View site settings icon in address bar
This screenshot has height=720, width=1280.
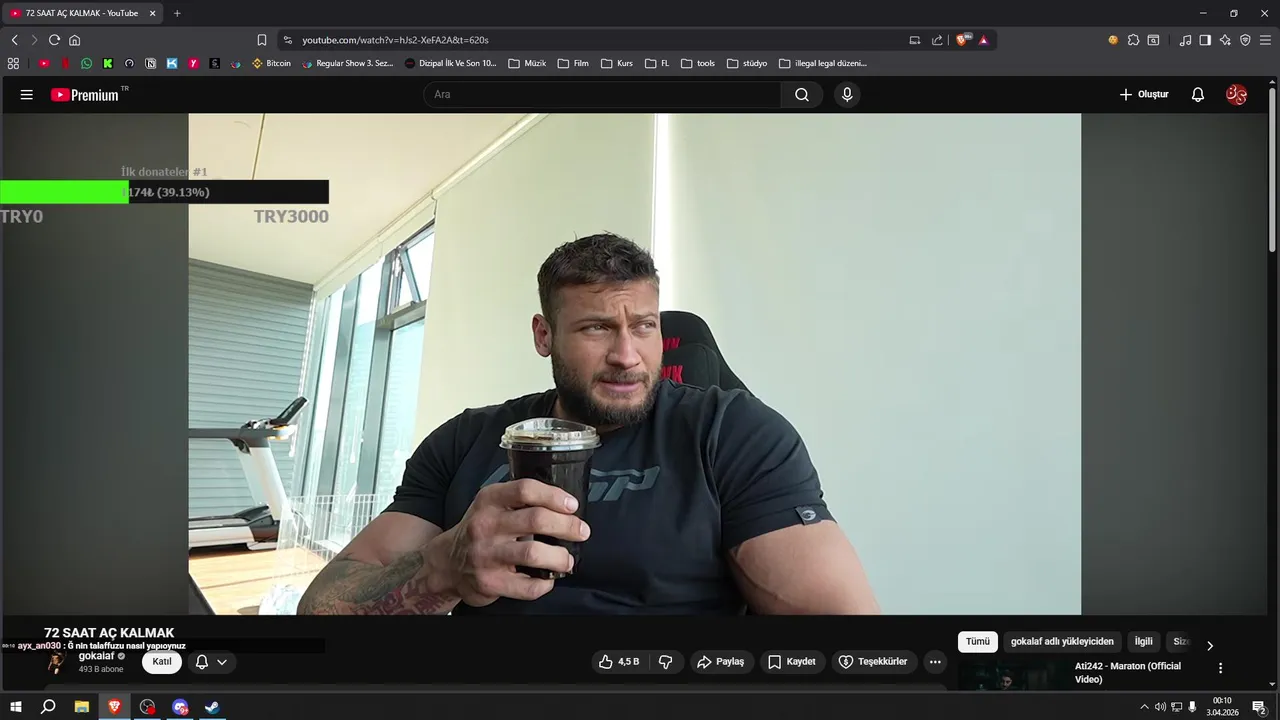[288, 40]
